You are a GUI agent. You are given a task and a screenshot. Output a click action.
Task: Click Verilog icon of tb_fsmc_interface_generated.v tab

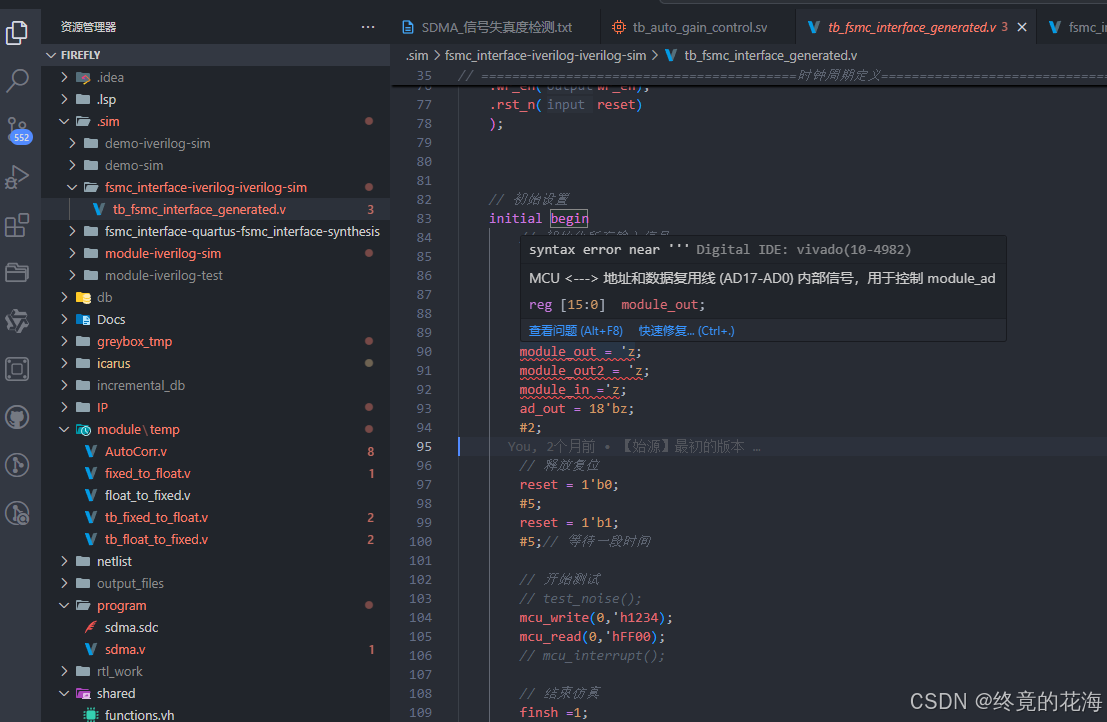tap(813, 28)
